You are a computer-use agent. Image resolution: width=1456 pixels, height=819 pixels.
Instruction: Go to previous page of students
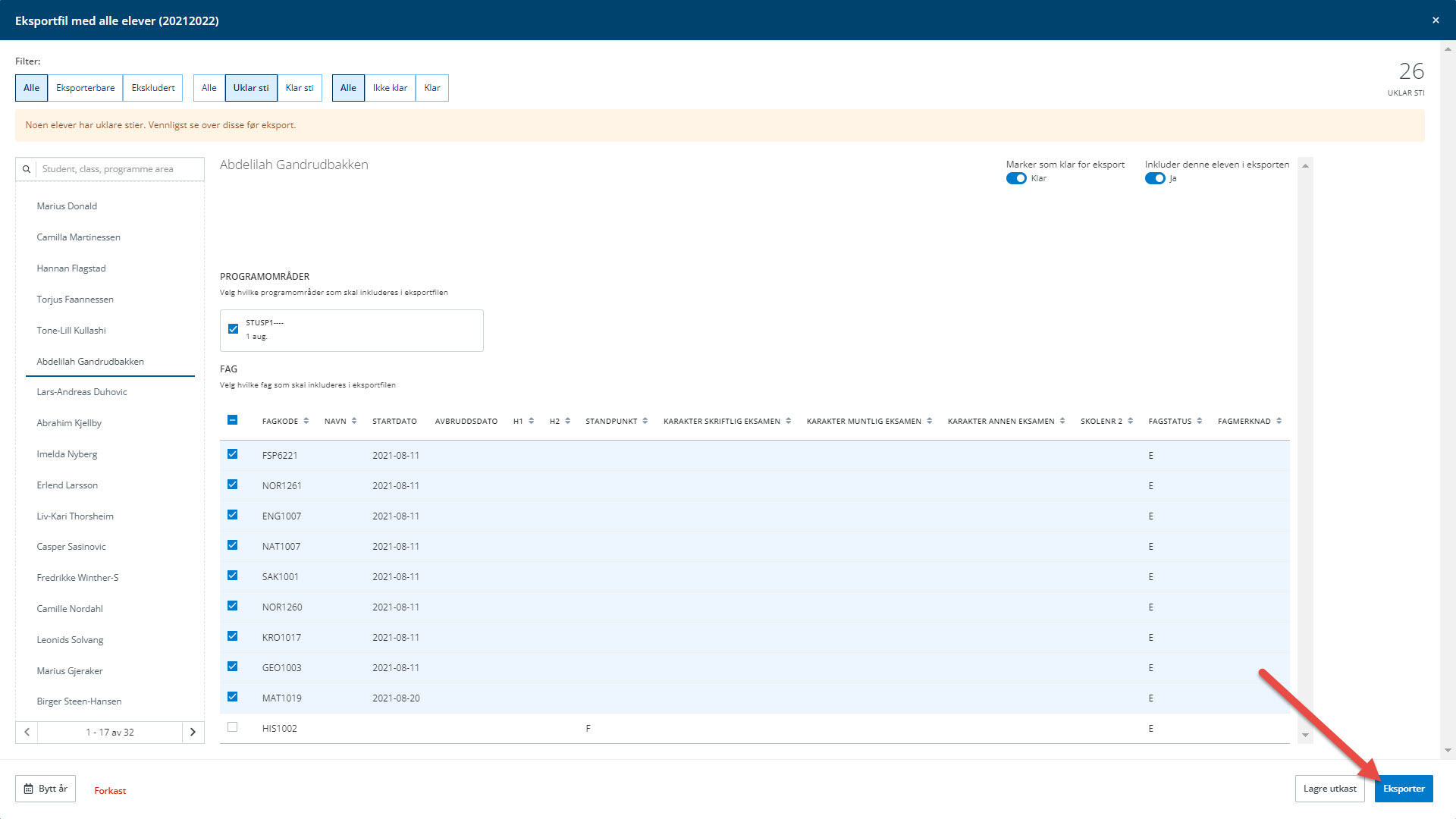pyautogui.click(x=27, y=732)
